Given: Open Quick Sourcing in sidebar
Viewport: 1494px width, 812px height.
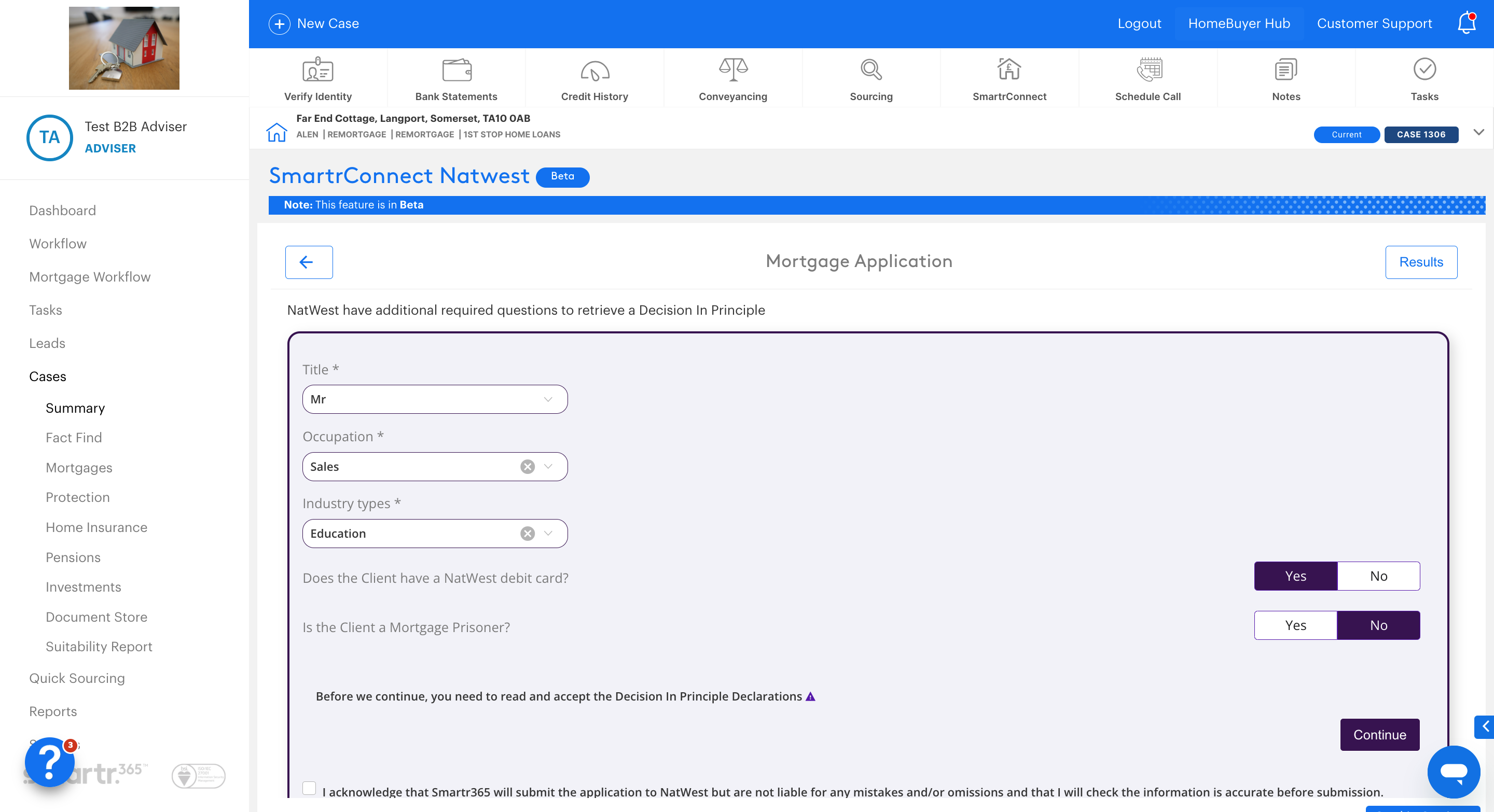Looking at the screenshot, I should point(77,678).
